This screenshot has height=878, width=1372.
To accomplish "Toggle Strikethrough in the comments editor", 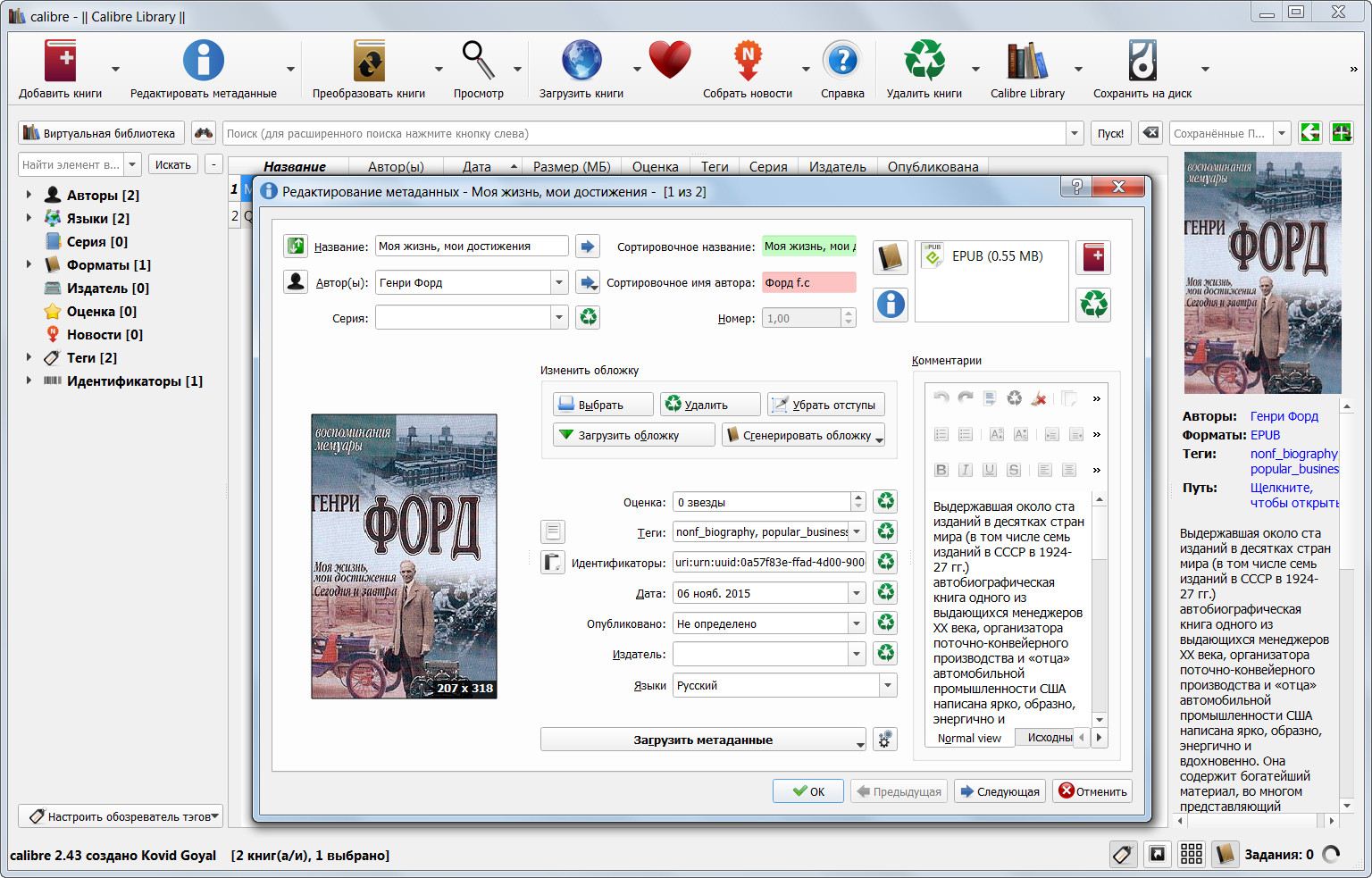I will point(1014,470).
